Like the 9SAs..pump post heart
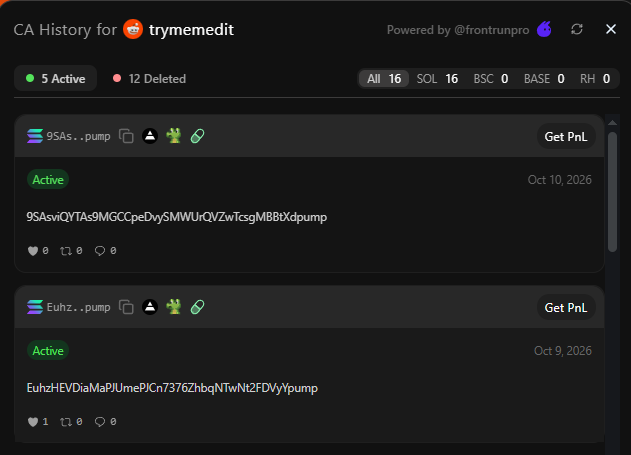Viewport: 631px width, 455px height. click(33, 251)
